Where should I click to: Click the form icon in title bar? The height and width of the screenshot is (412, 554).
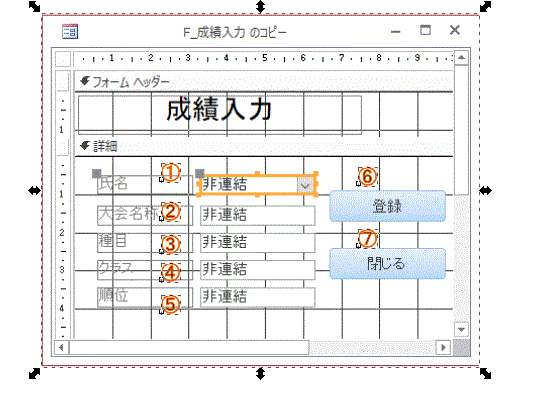(x=70, y=31)
